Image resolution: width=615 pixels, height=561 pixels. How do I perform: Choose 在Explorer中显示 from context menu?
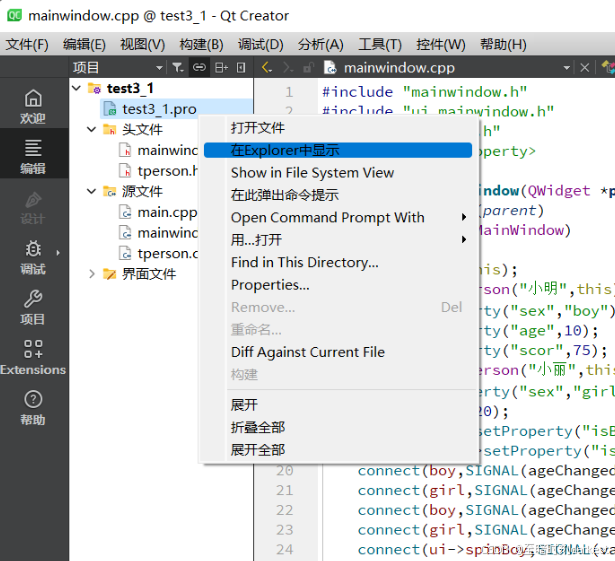pos(338,150)
